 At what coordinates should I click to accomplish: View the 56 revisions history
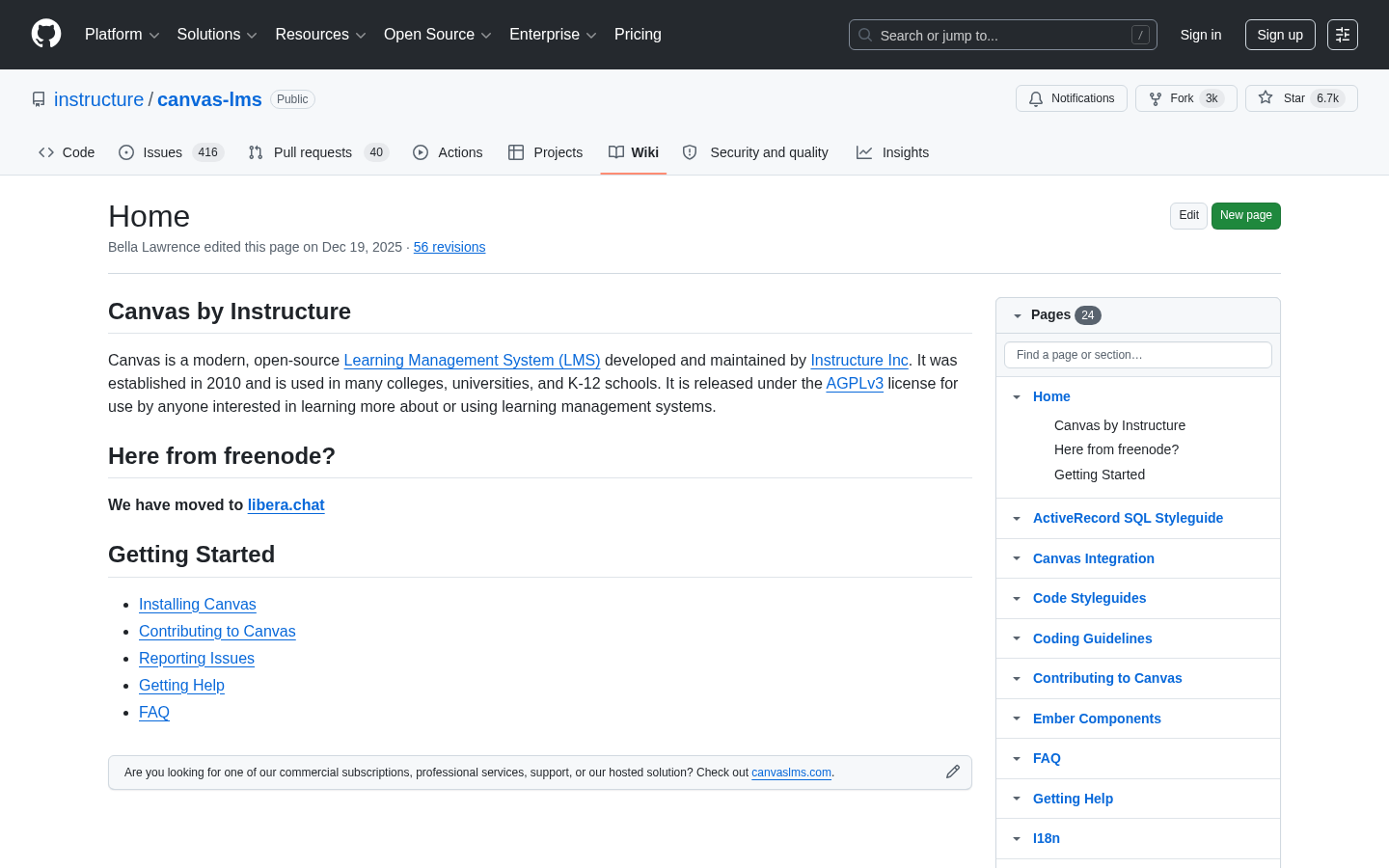(449, 247)
